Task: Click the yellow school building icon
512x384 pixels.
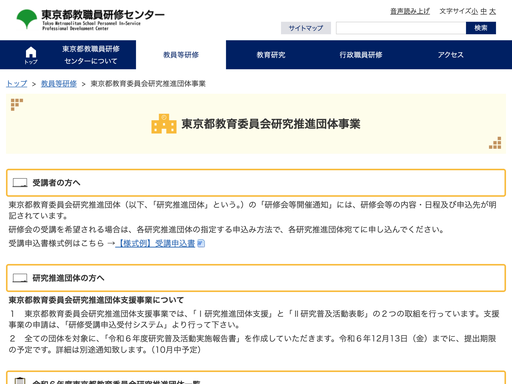Action: pyautogui.click(x=164, y=124)
